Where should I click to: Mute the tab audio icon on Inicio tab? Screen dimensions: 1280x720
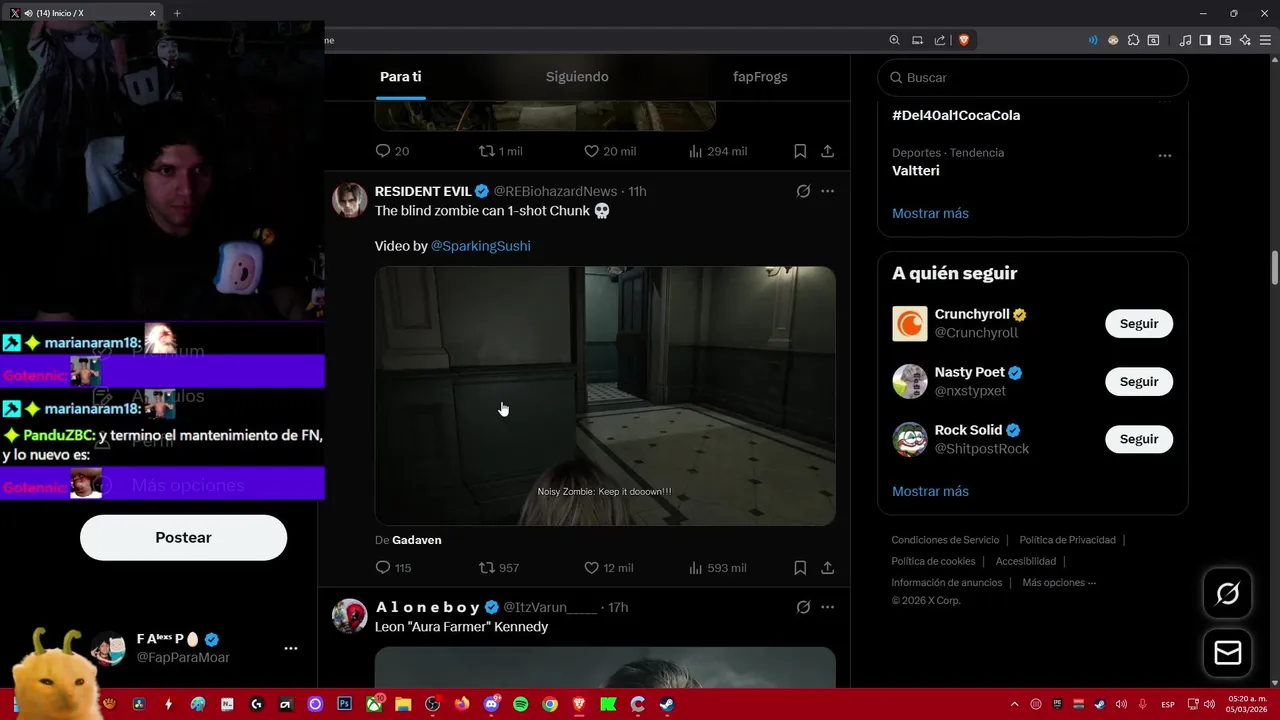click(x=28, y=13)
